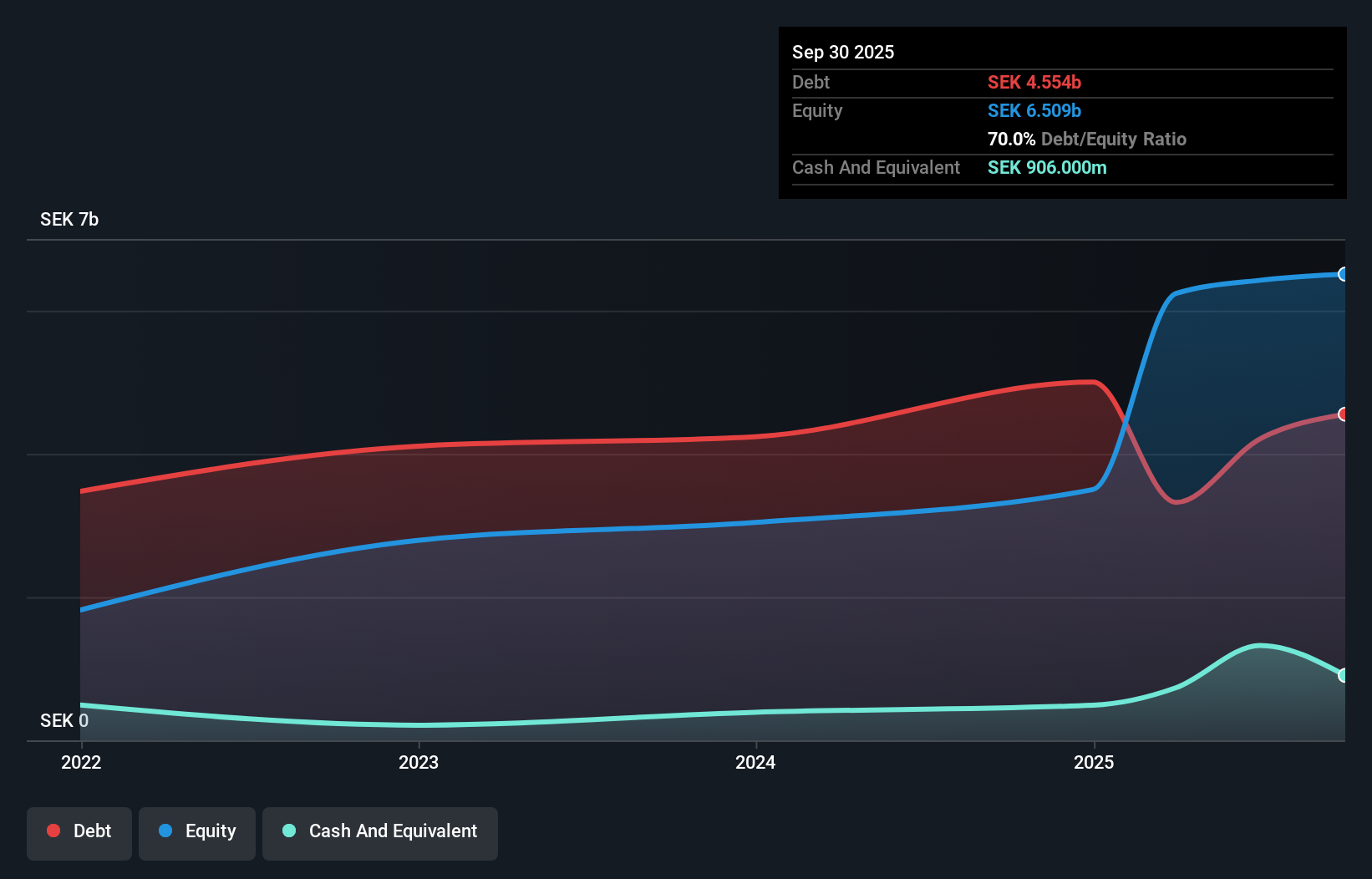
Task: Select the red Debt endpoint marker on the chart
Action: (1344, 414)
